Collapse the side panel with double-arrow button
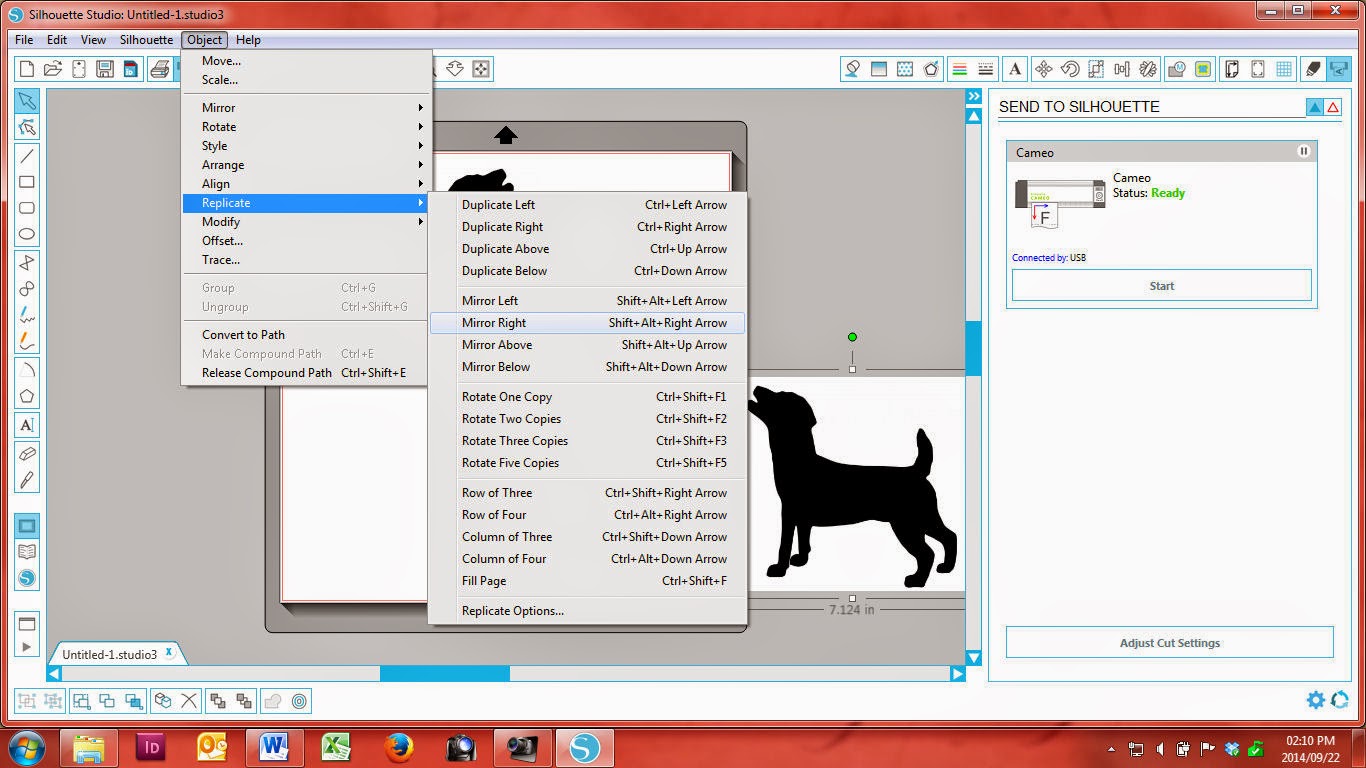Image resolution: width=1366 pixels, height=768 pixels. (974, 97)
